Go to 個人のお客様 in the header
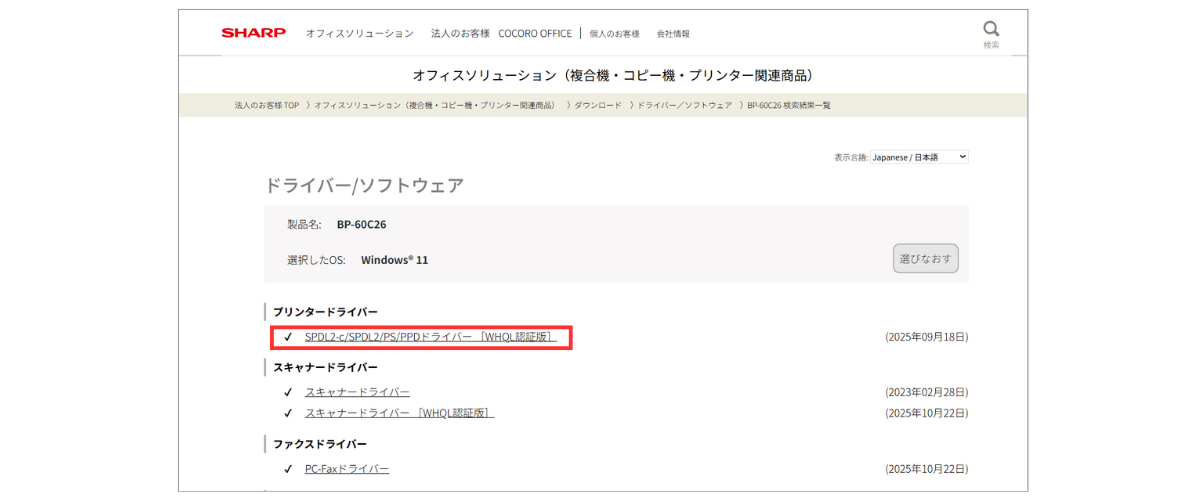Viewport: 1200px width, 500px height. 614,34
